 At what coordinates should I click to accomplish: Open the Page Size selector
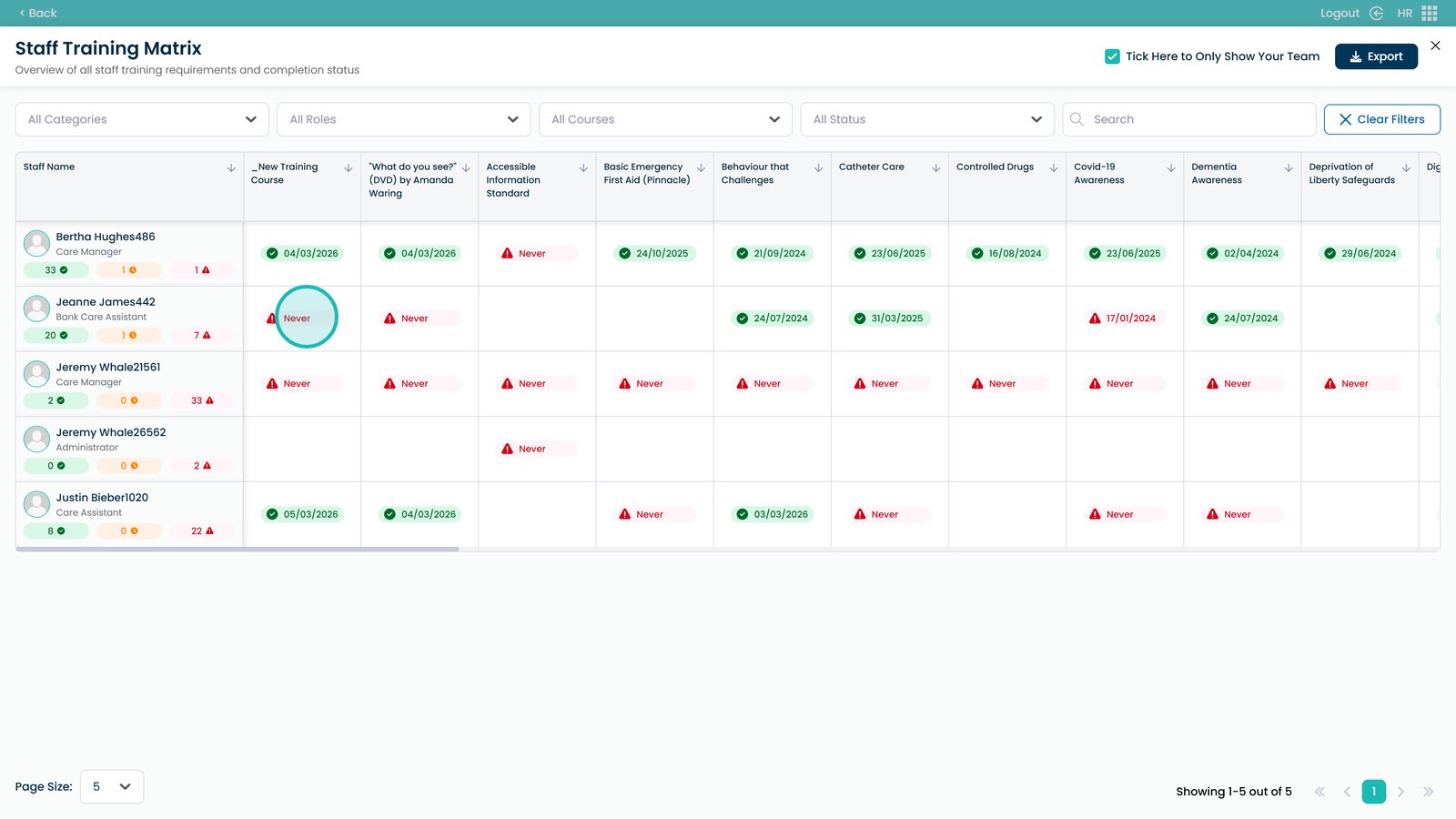pos(112,787)
